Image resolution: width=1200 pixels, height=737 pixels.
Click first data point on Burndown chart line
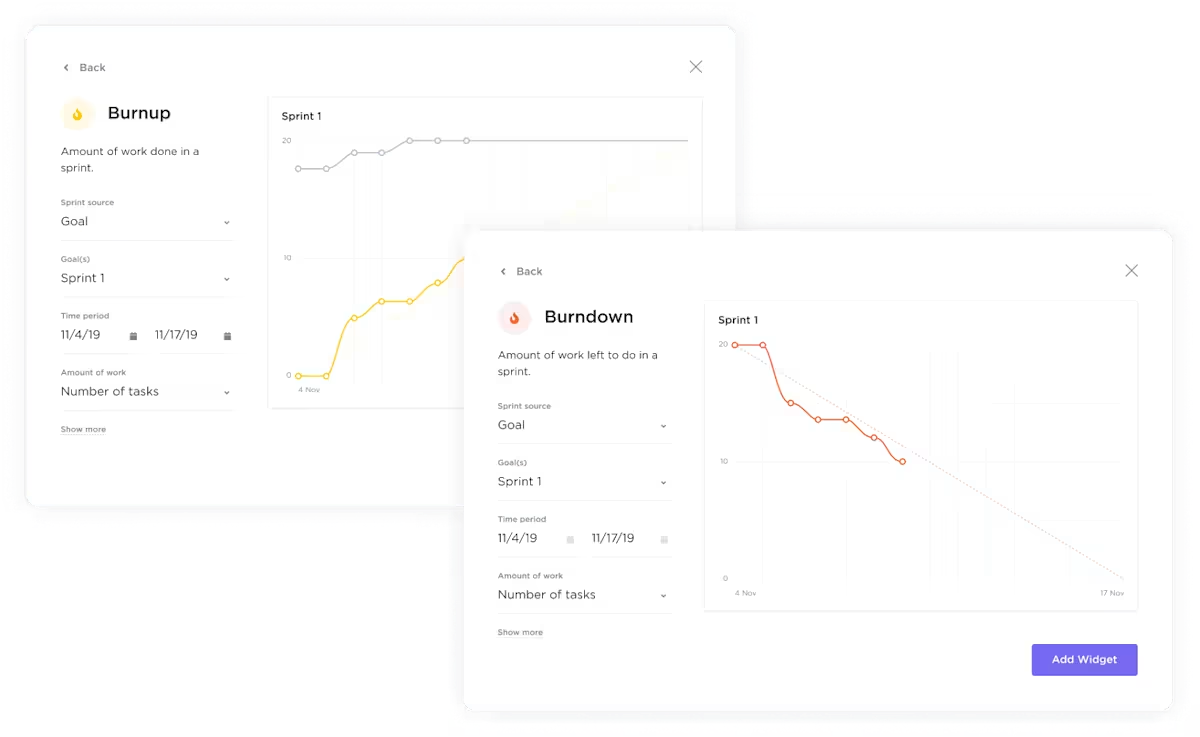pos(735,345)
